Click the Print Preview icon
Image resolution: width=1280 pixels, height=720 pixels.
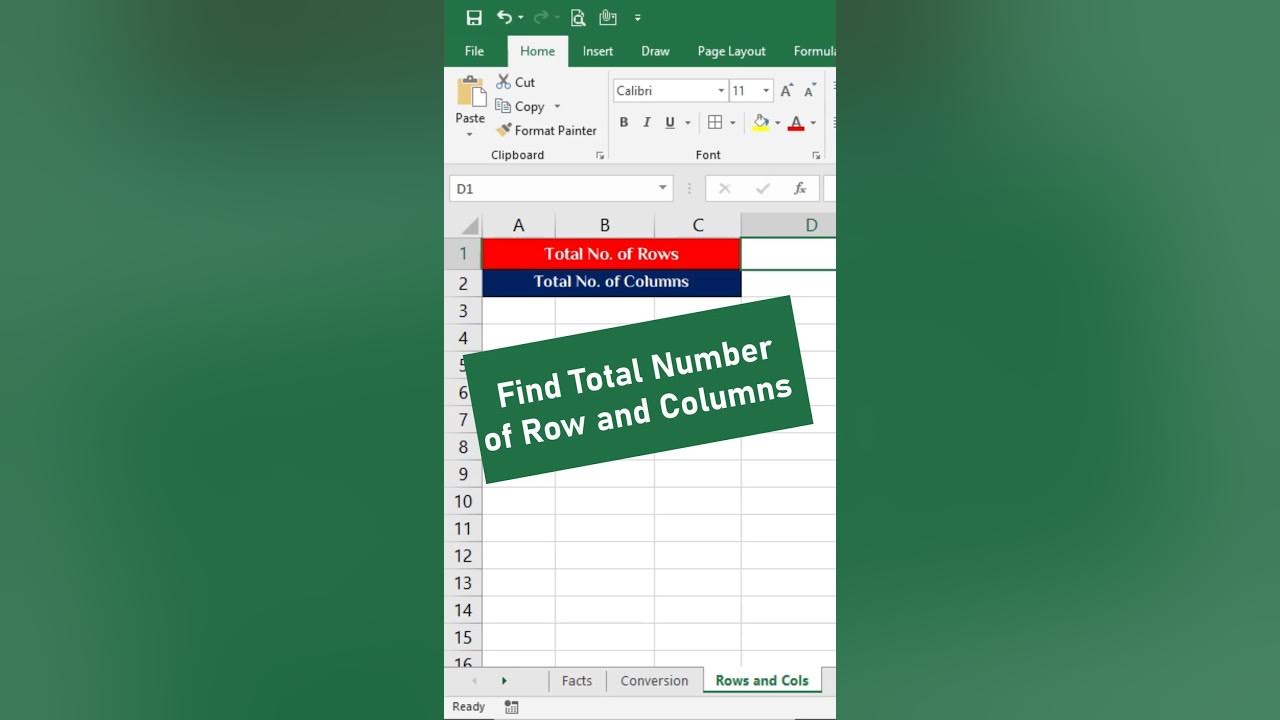pyautogui.click(x=578, y=17)
